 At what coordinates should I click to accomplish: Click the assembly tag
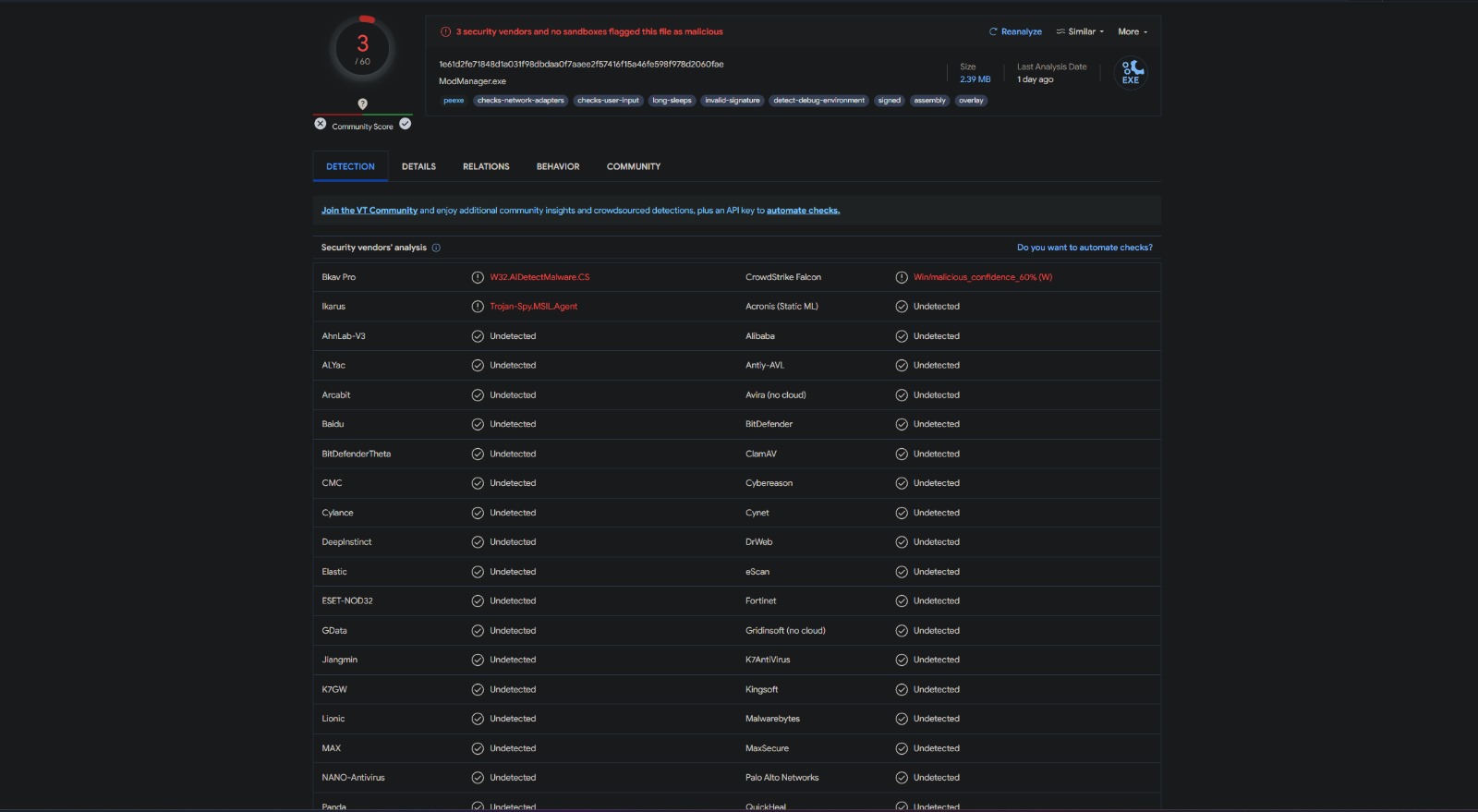point(929,101)
